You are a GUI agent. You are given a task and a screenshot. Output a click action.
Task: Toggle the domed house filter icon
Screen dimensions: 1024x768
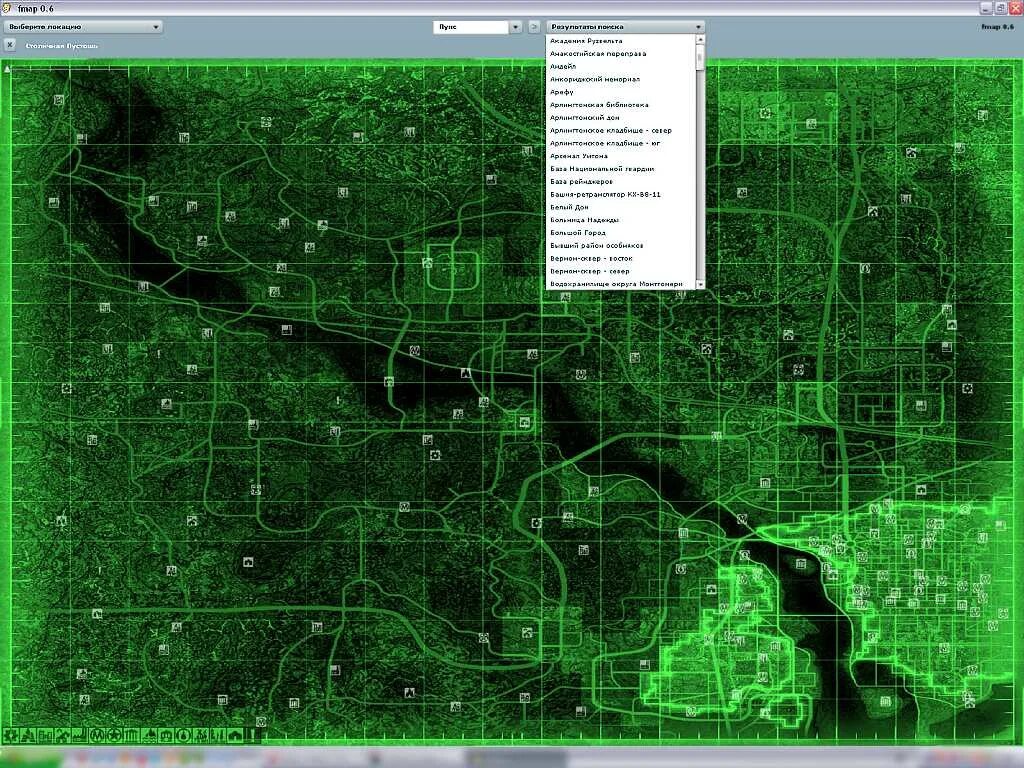click(236, 735)
